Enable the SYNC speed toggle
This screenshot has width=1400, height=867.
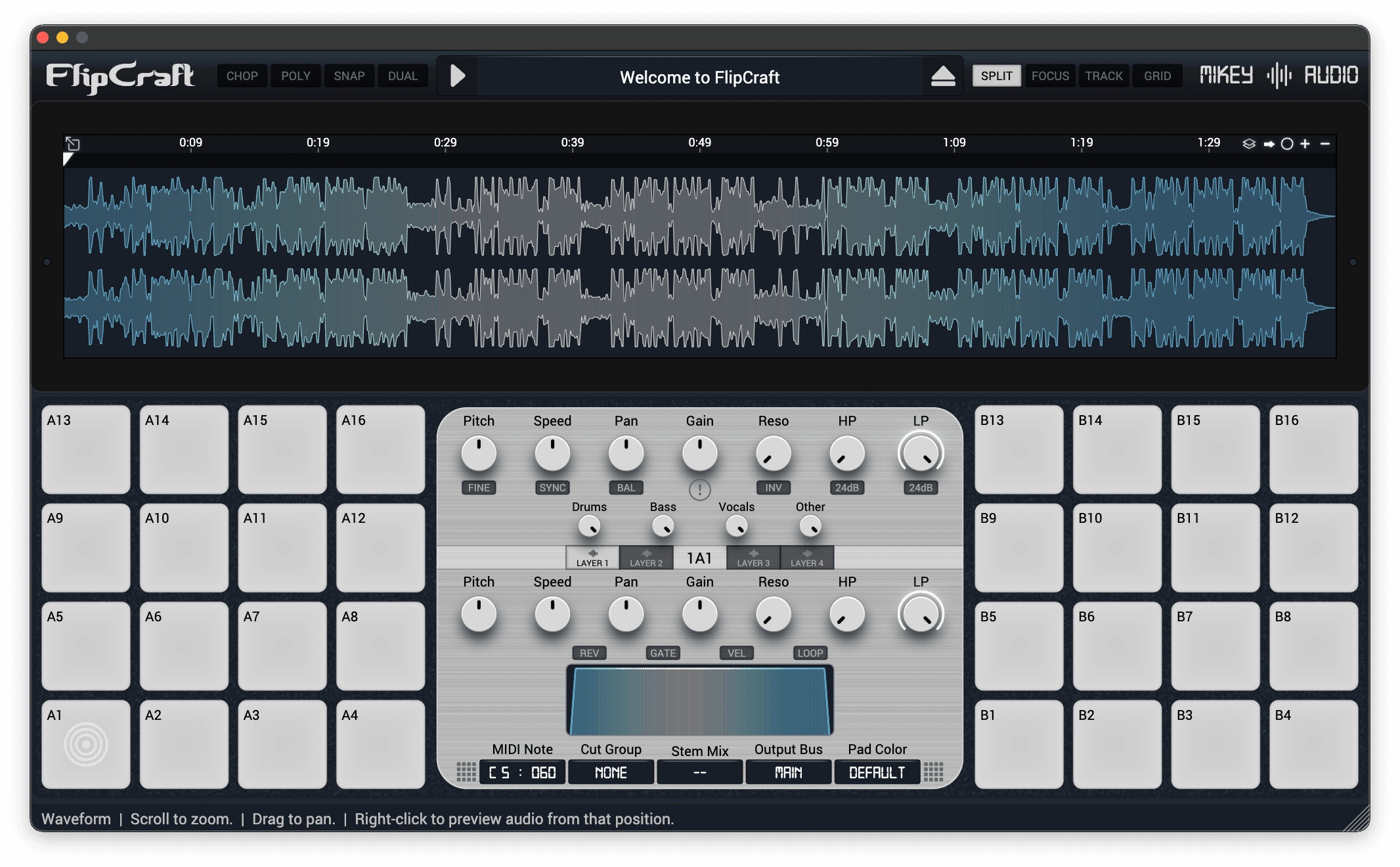pyautogui.click(x=552, y=487)
